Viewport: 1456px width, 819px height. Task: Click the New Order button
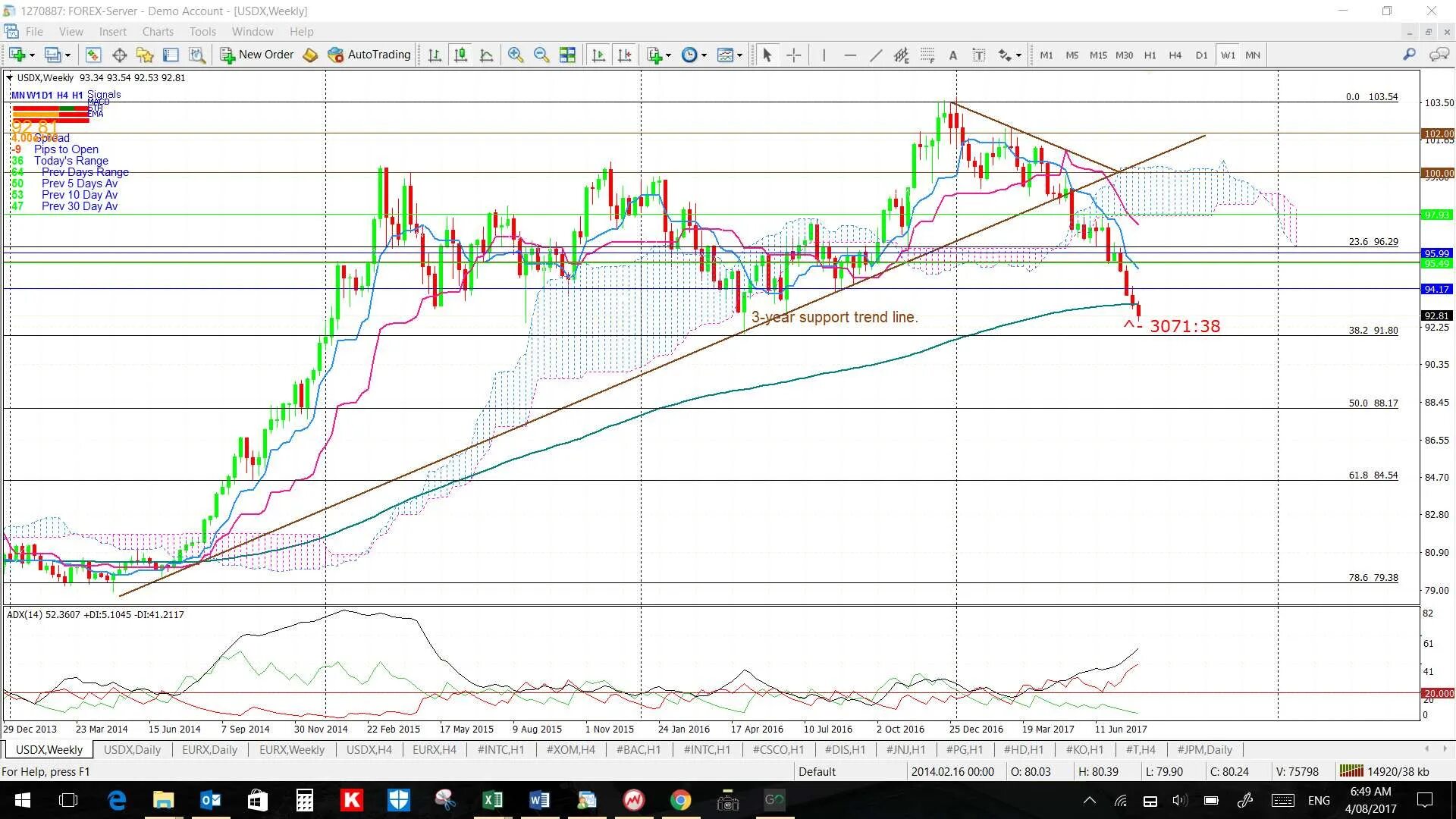[257, 55]
